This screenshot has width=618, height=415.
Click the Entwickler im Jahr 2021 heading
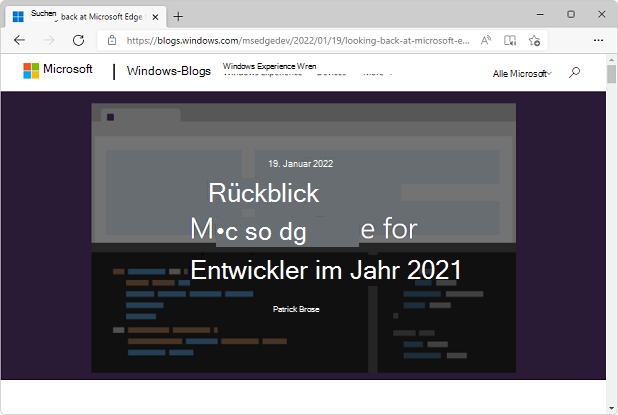[x=326, y=270]
